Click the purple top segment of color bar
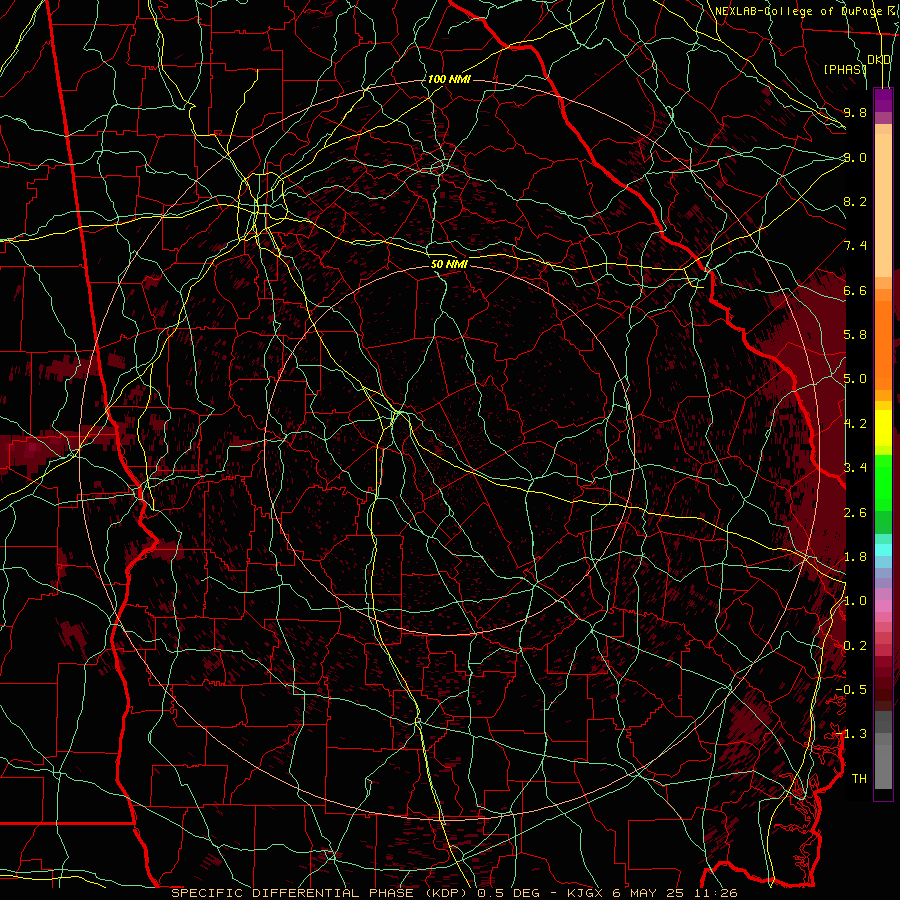The image size is (900, 900). click(x=883, y=100)
